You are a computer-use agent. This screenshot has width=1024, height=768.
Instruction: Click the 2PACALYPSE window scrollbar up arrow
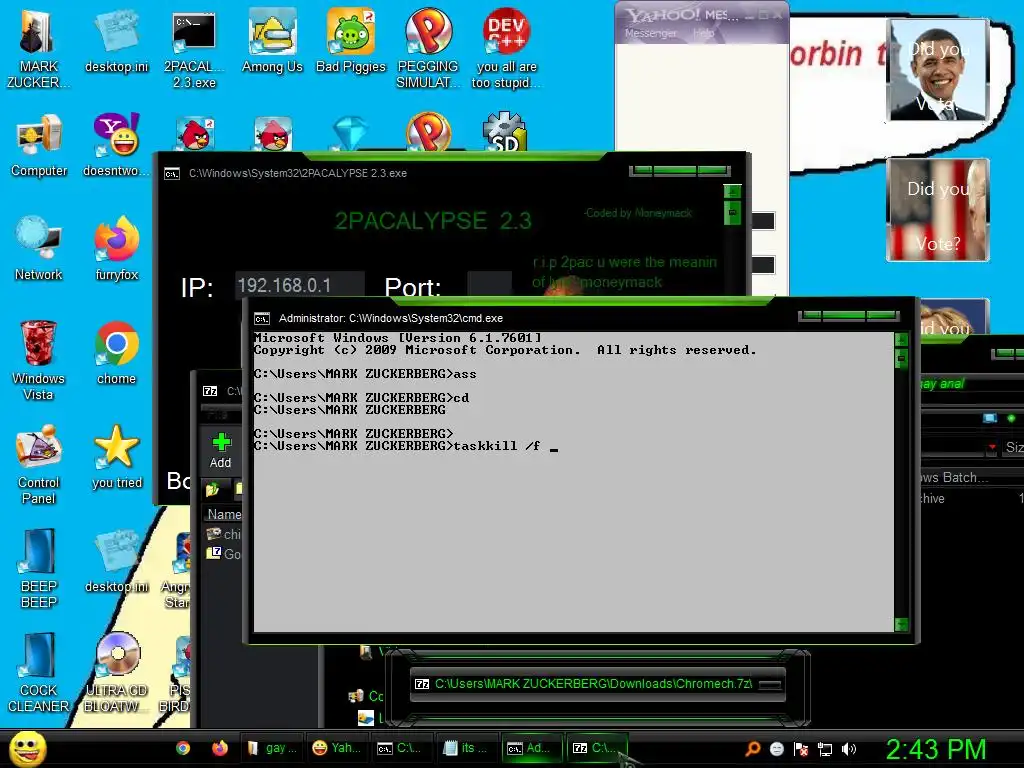732,192
